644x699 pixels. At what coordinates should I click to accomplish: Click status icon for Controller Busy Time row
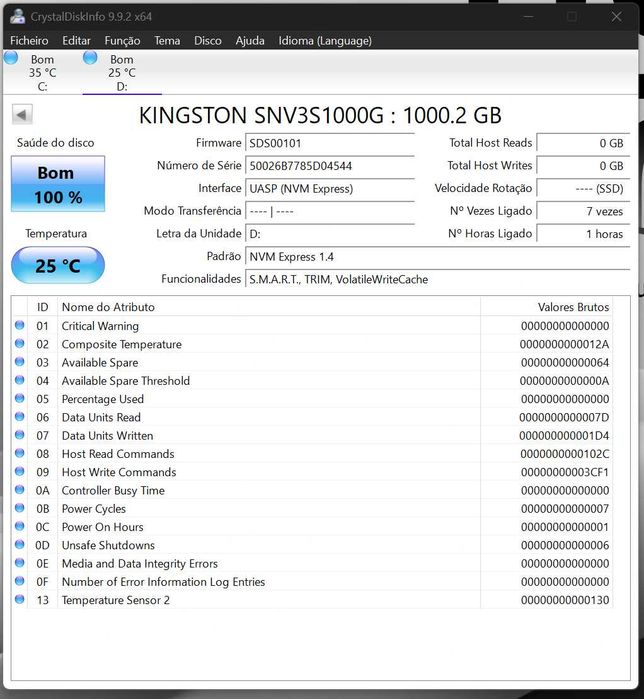pyautogui.click(x=20, y=489)
